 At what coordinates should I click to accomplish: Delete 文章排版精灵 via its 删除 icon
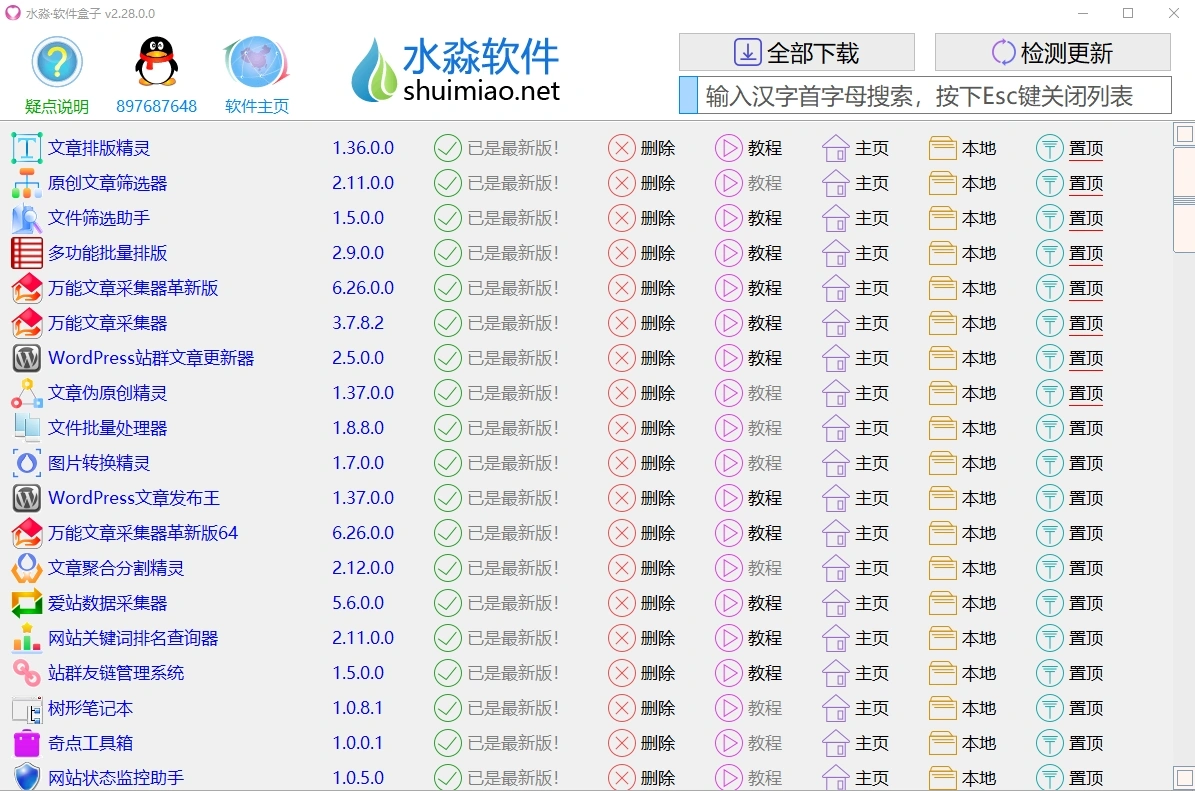(622, 148)
